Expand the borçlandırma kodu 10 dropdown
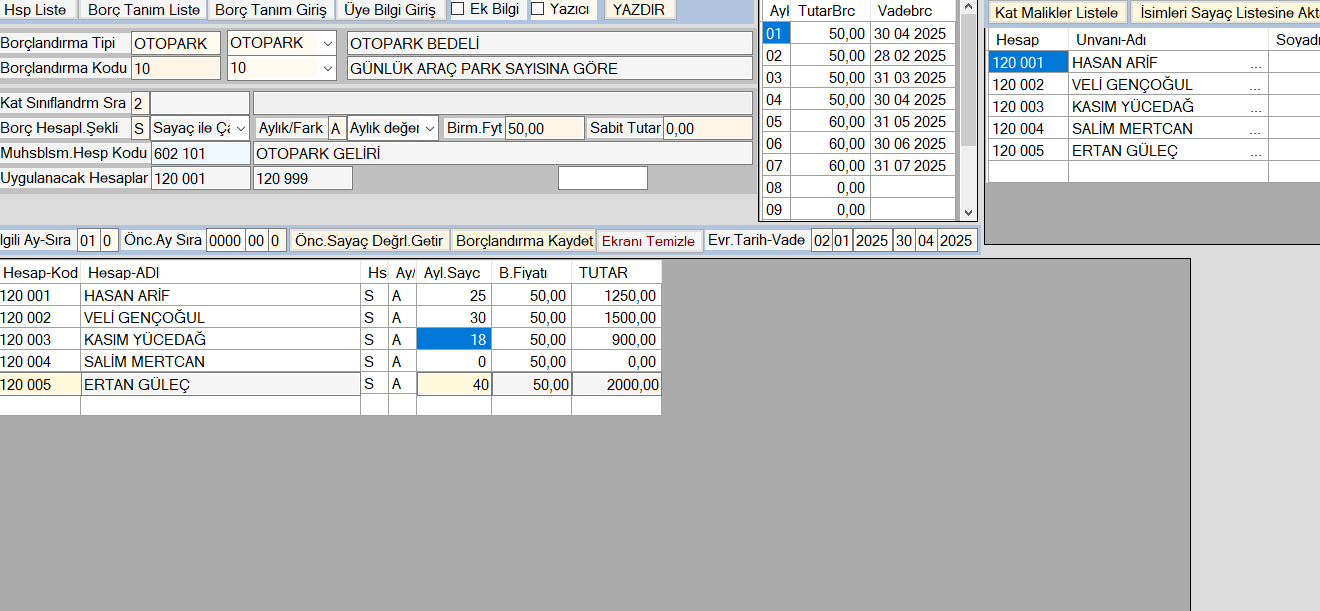This screenshot has height=611, width=1320. coord(328,69)
